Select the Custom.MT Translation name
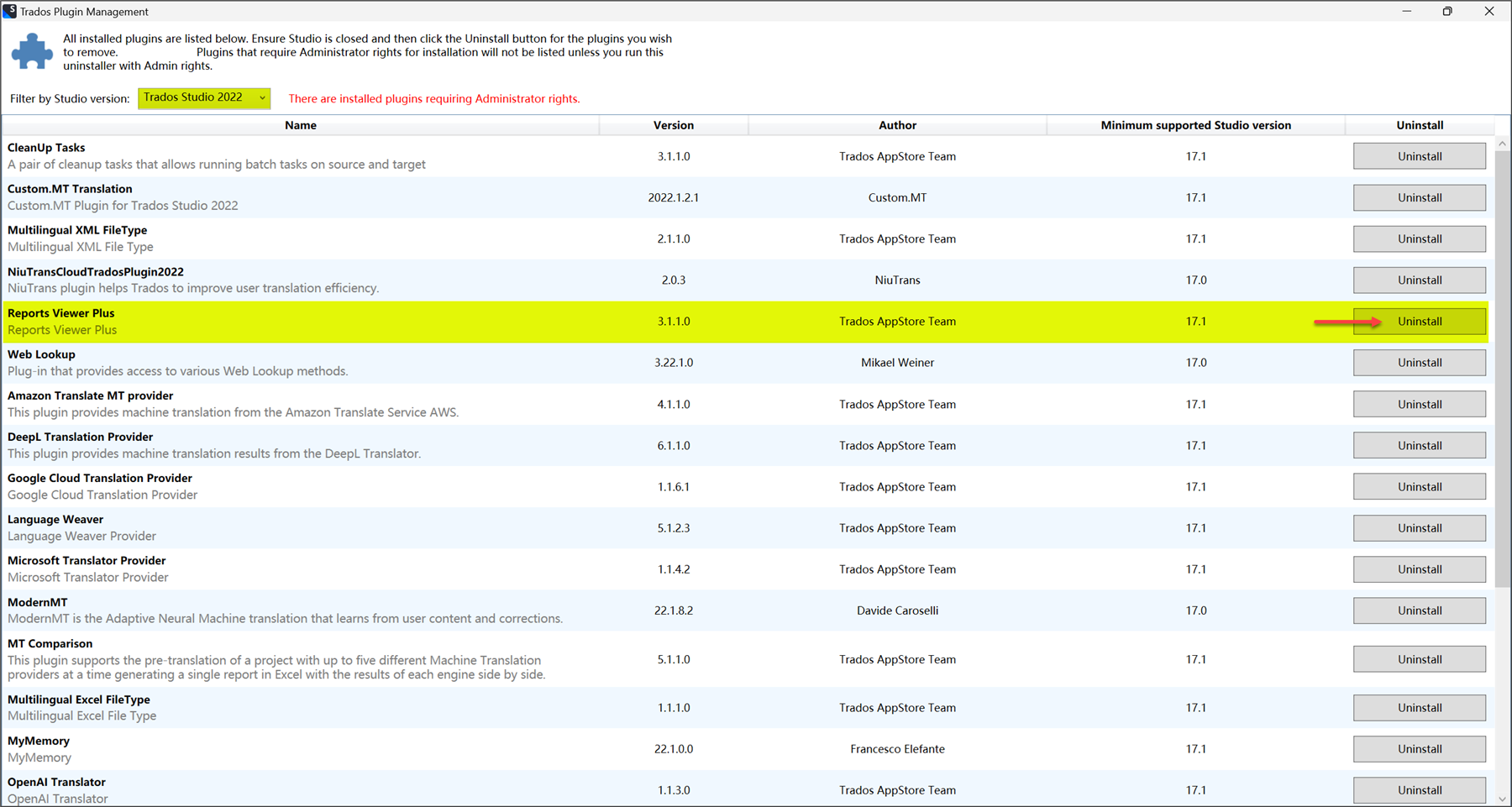The width and height of the screenshot is (1512, 807). [x=70, y=189]
